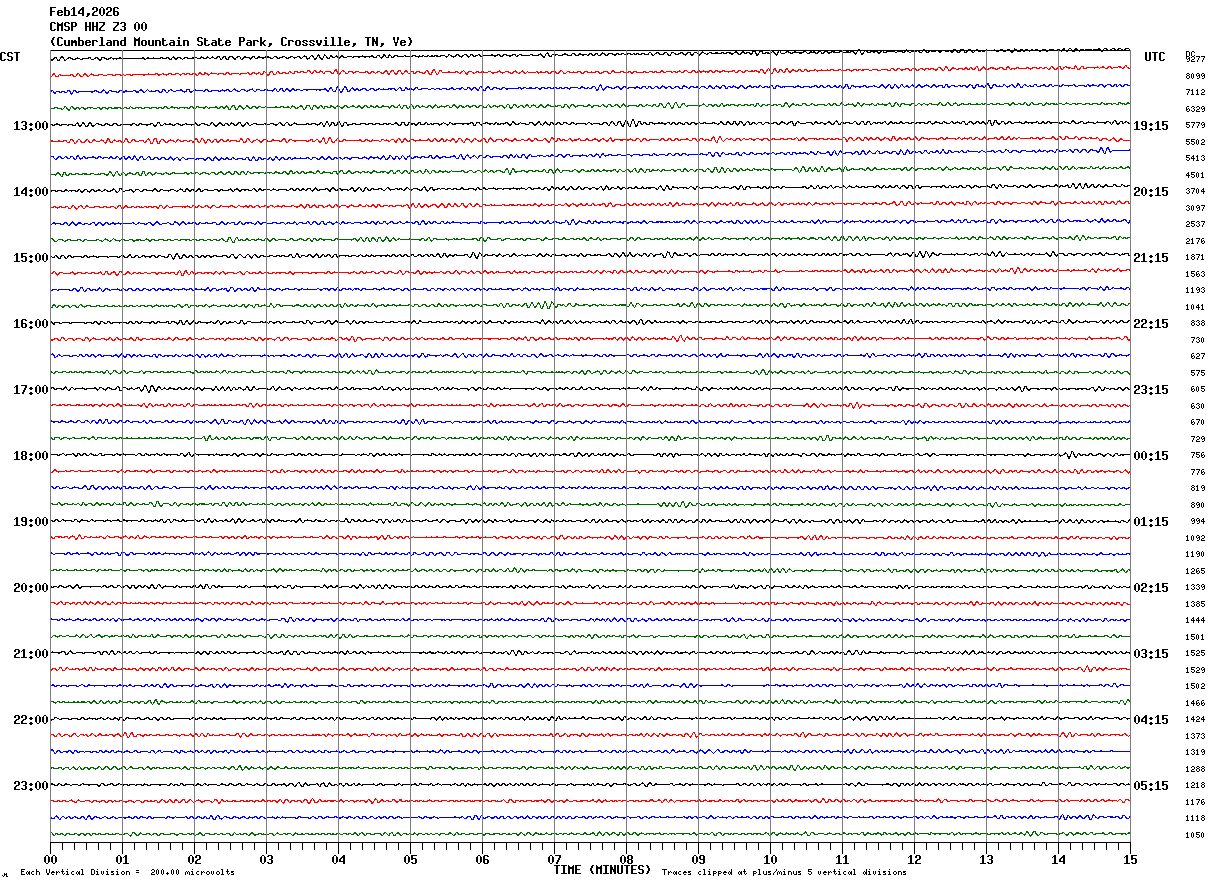The image size is (1210, 886).
Task: Click the DC offset value "1444"
Action: (x=1195, y=621)
